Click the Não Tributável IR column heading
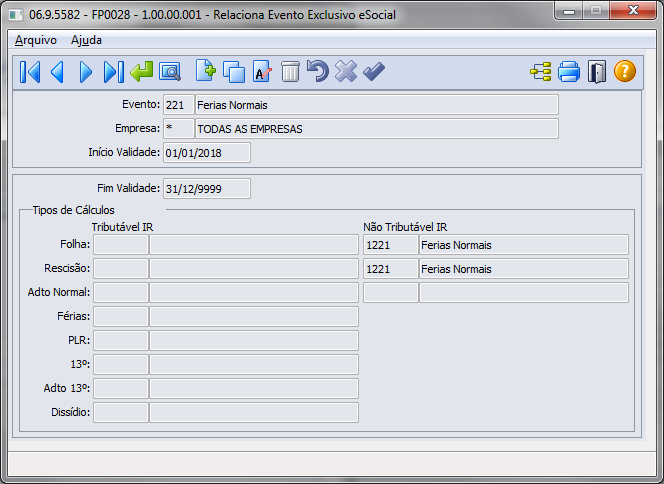The image size is (664, 484). (x=405, y=227)
